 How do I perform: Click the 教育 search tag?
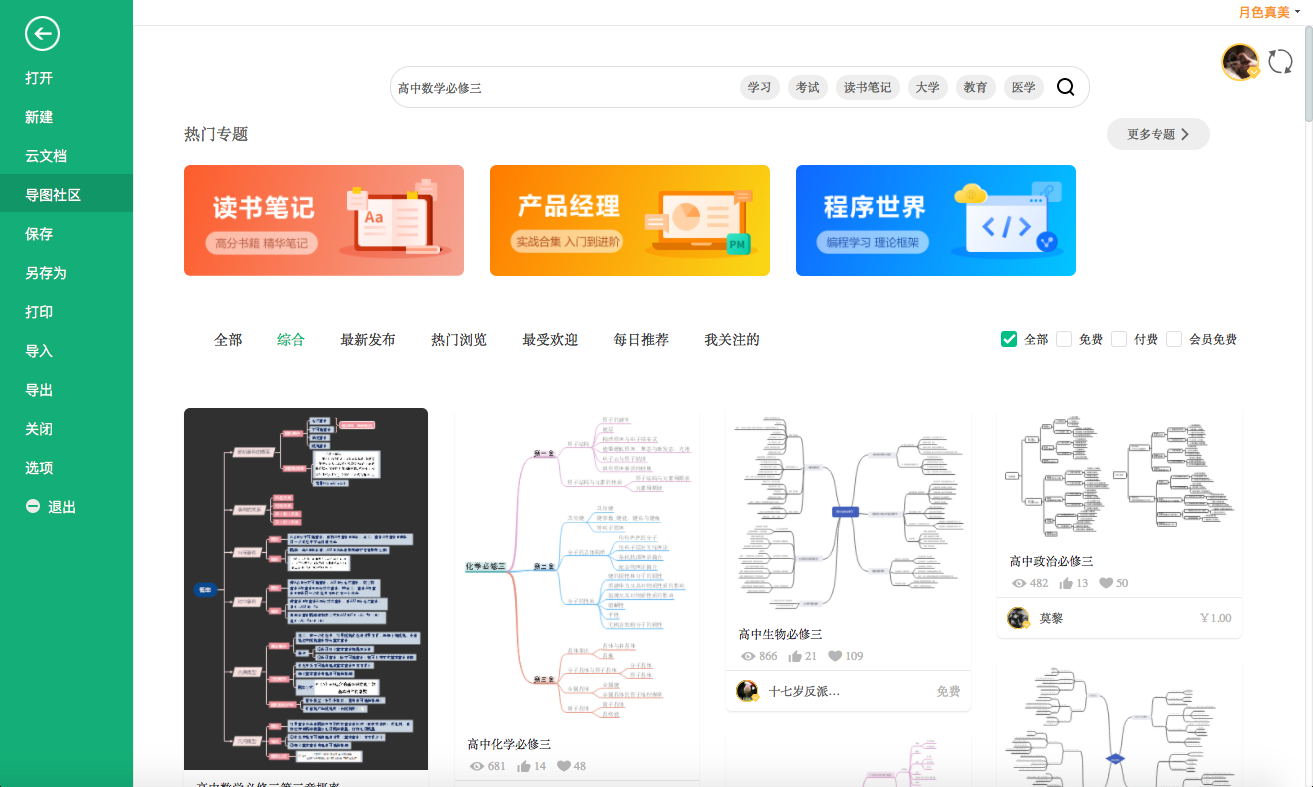tap(976, 87)
